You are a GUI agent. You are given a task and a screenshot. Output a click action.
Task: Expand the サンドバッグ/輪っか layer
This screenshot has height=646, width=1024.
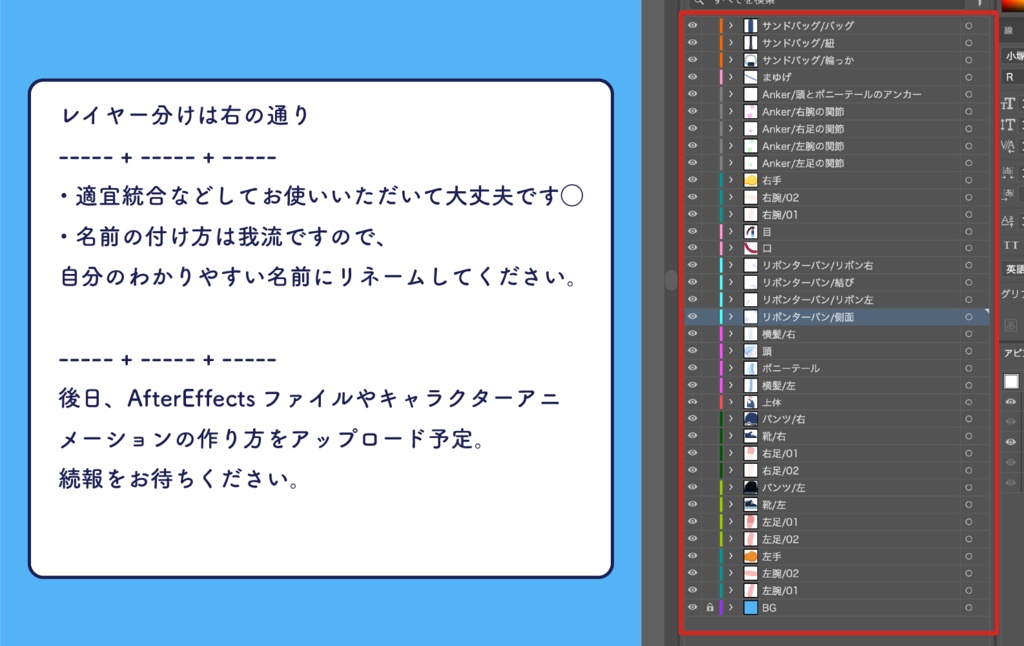coord(731,60)
